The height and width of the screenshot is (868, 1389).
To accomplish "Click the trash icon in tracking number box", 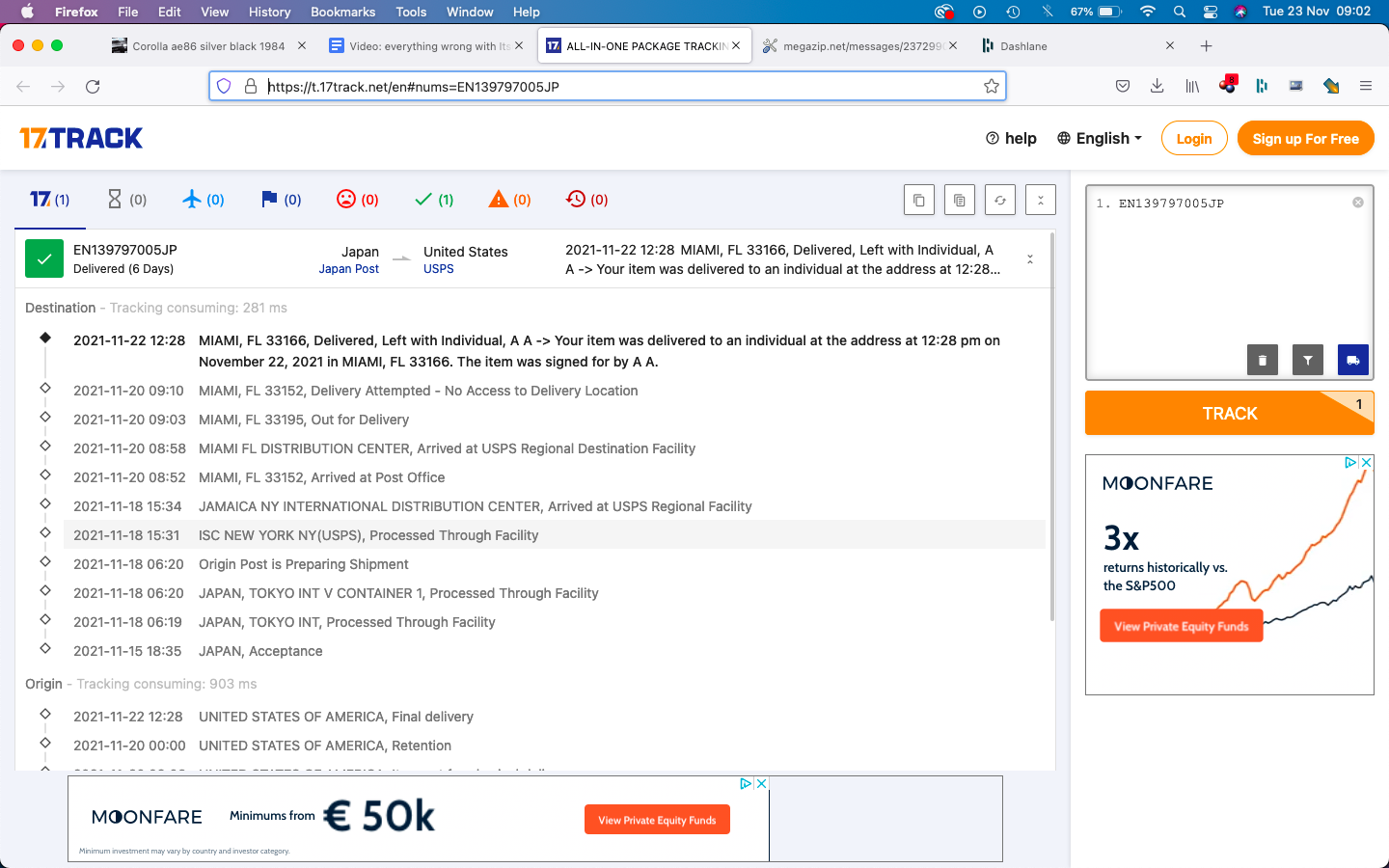I will pyautogui.click(x=1262, y=360).
